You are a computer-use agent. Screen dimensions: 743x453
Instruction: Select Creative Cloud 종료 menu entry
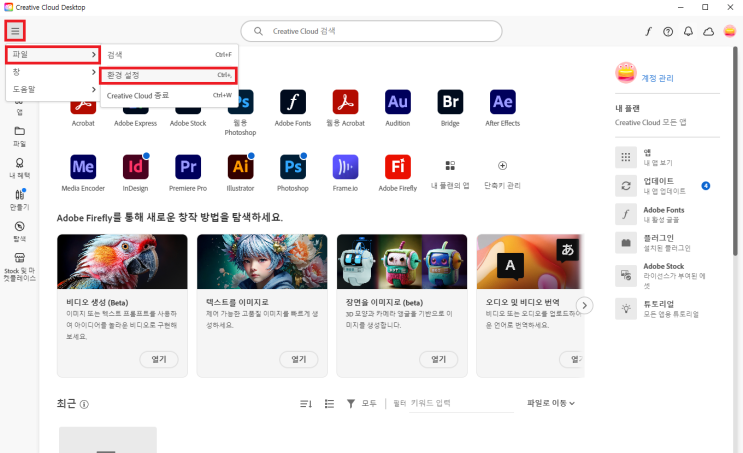[169, 96]
